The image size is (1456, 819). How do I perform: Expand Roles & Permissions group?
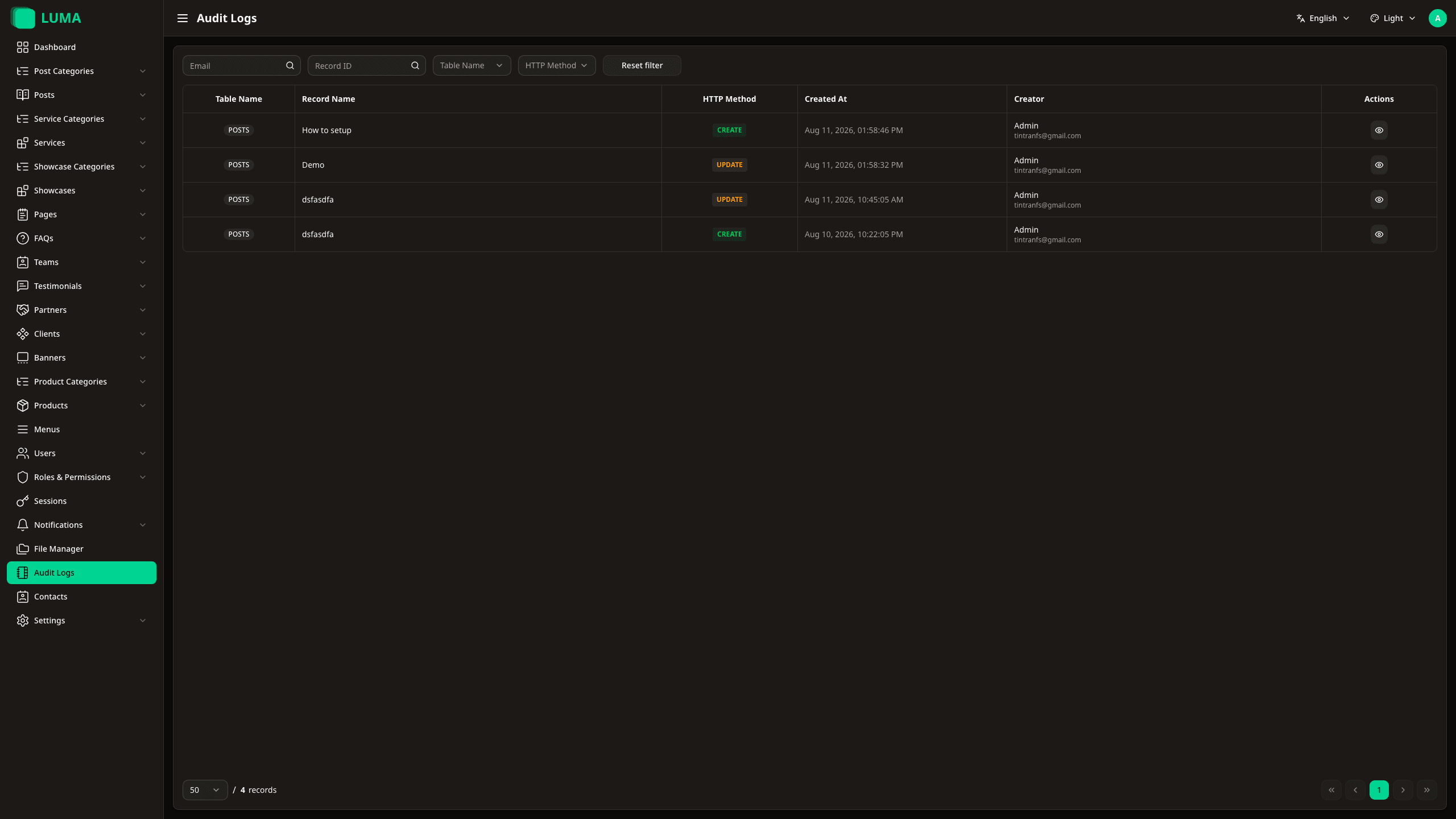coord(81,477)
